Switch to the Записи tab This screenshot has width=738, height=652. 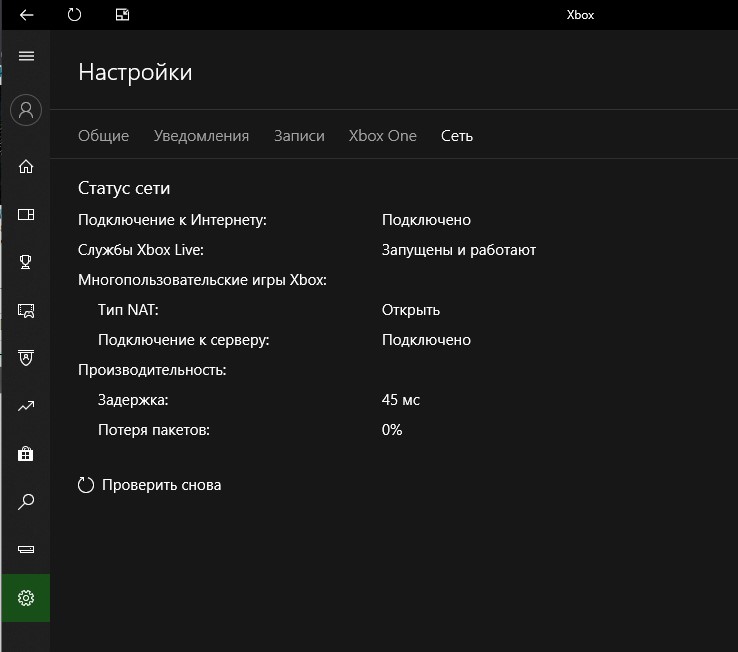point(299,136)
